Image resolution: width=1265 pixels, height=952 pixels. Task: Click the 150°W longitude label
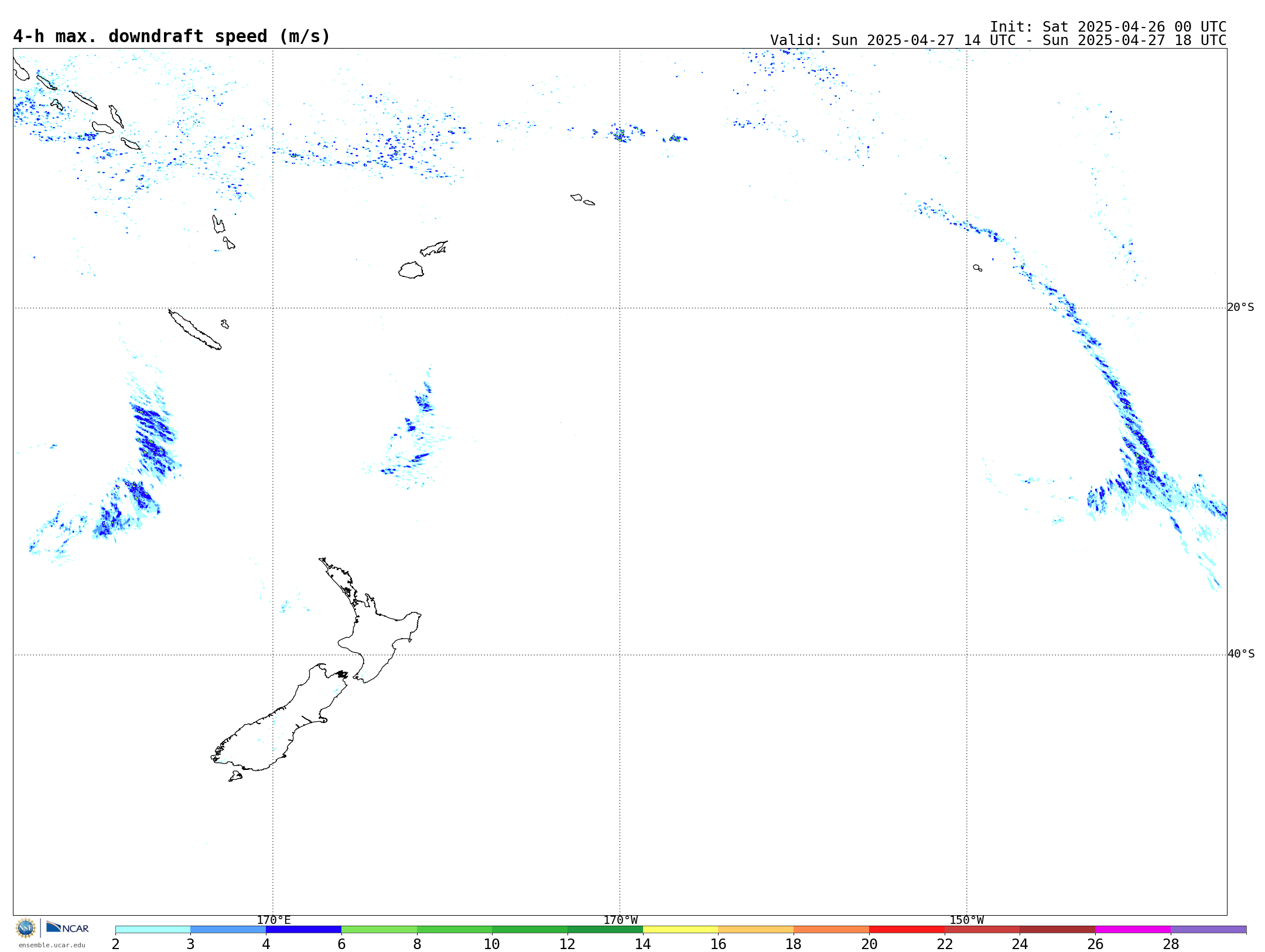pos(967,920)
